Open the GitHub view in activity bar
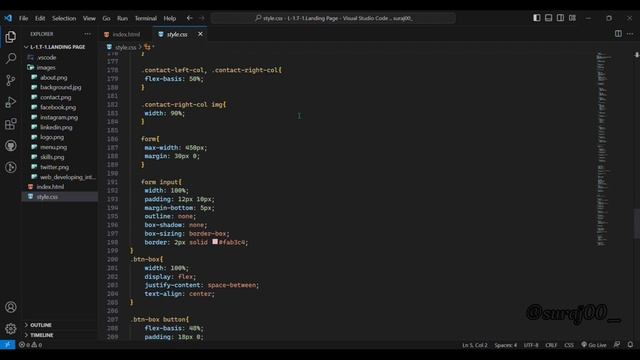The width and height of the screenshot is (640, 360). [x=11, y=146]
